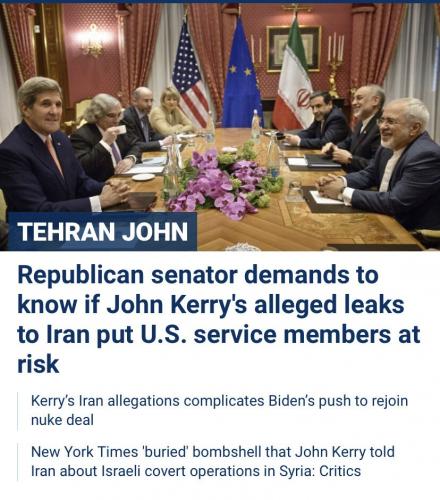Screen dimensions: 440x500
Task: Click the gold candelabra near Iranian flag
Action: (x=335, y=65)
